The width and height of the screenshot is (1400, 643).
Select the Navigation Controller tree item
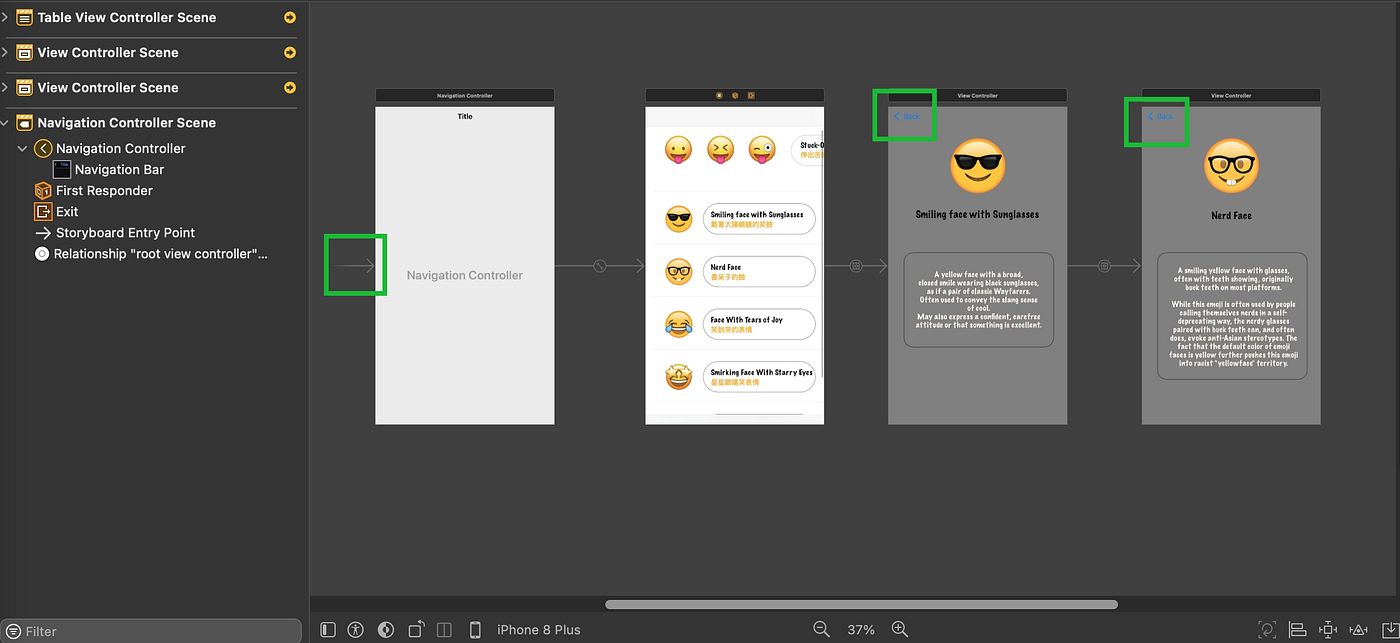point(120,149)
